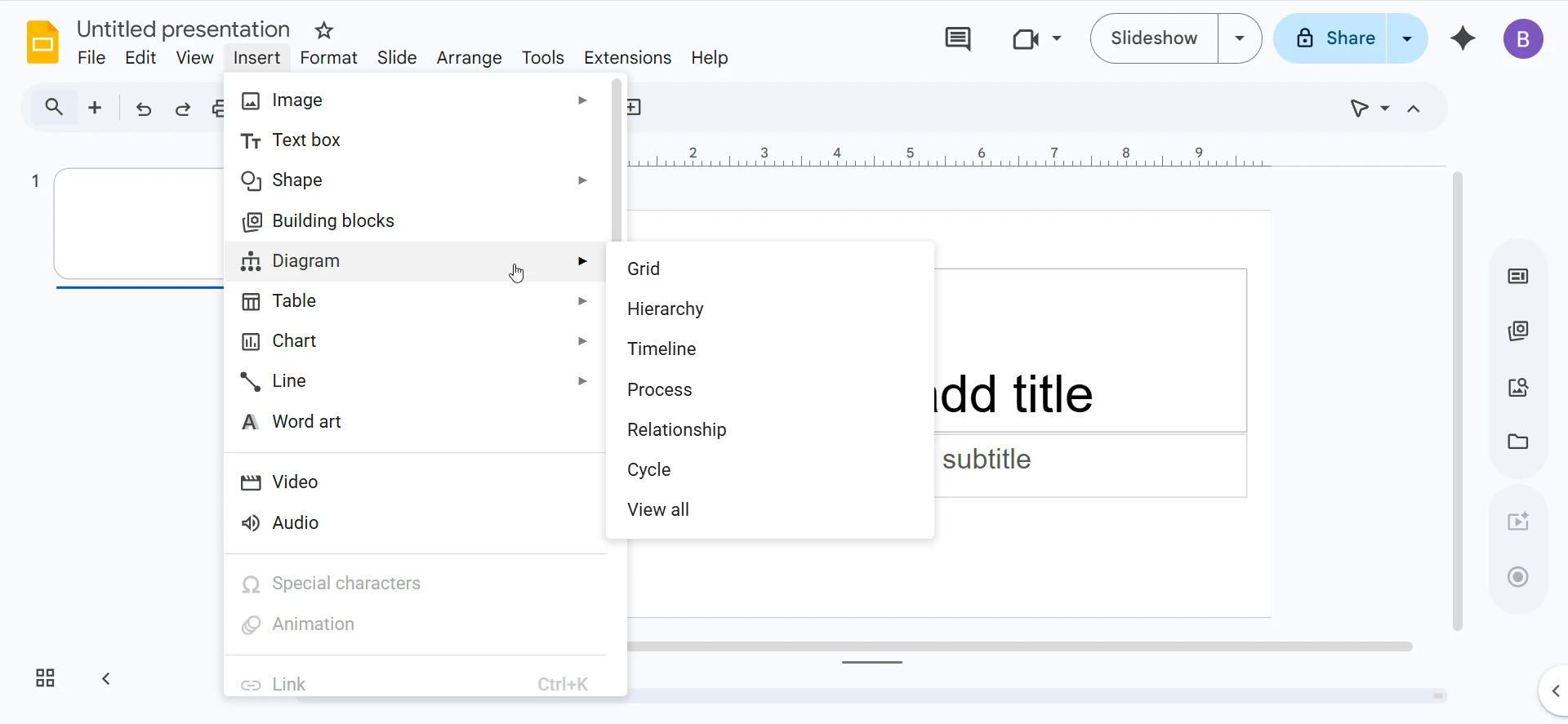Hide the menus with up chevron
1568x724 pixels.
[1414, 109]
